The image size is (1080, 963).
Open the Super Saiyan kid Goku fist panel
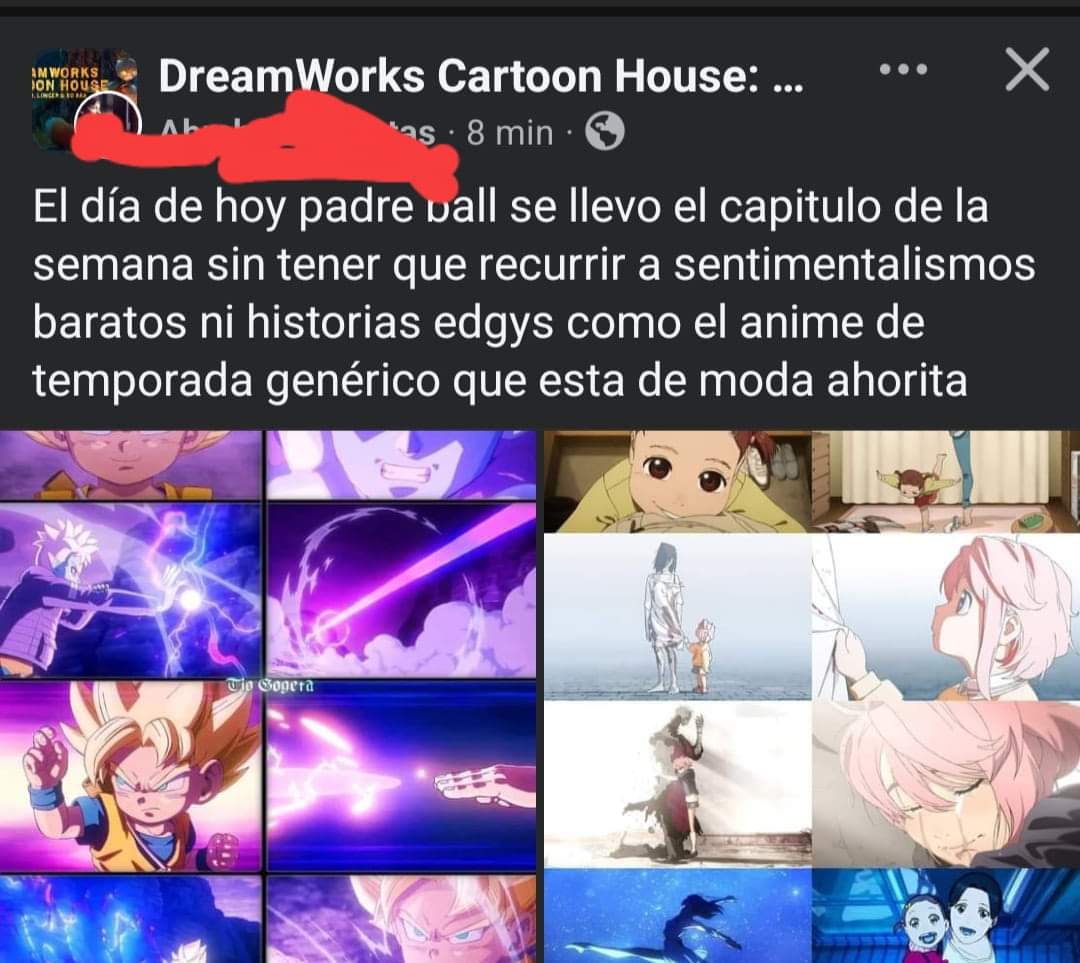tap(130, 776)
